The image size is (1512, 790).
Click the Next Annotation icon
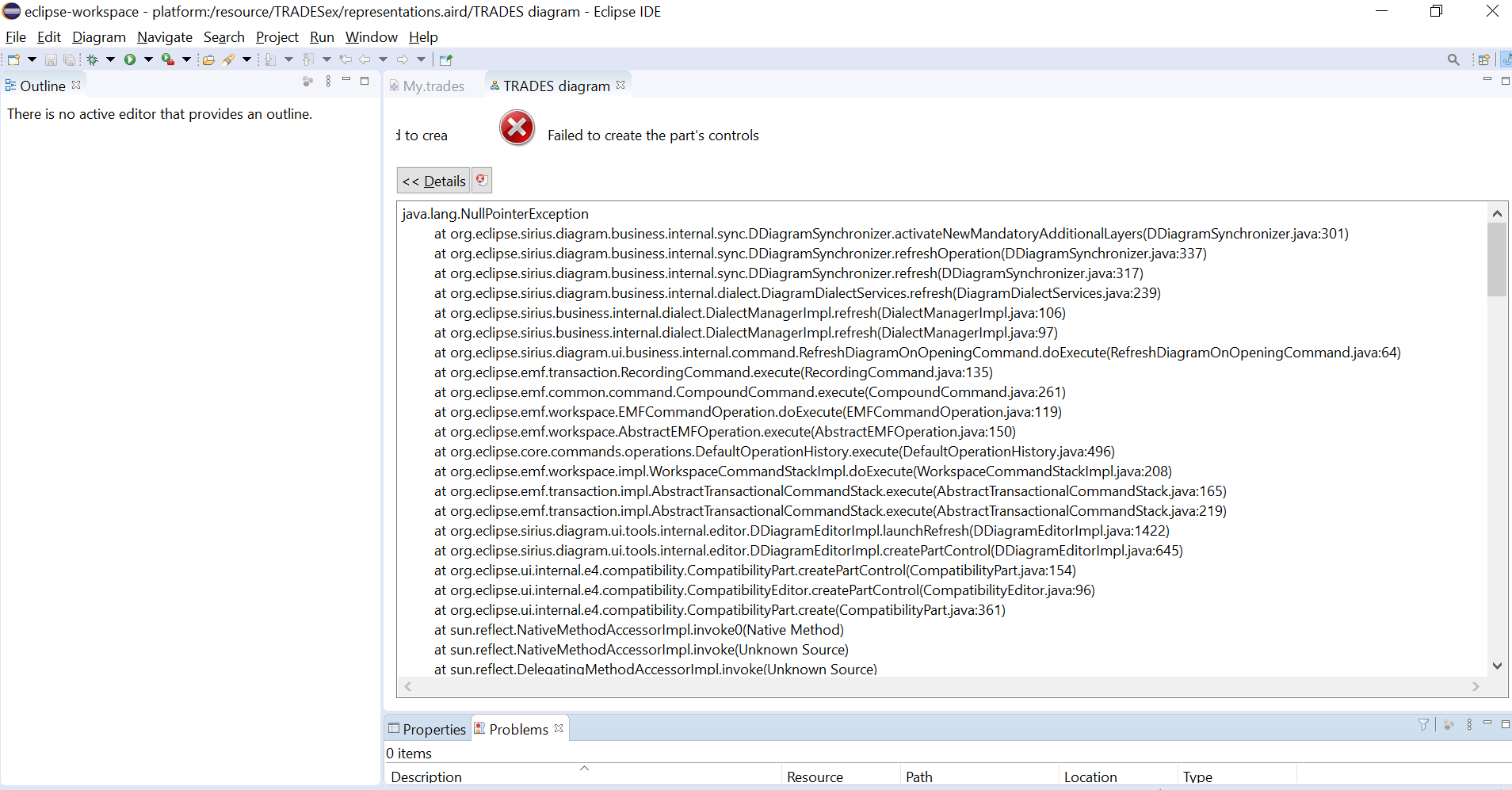(x=270, y=59)
